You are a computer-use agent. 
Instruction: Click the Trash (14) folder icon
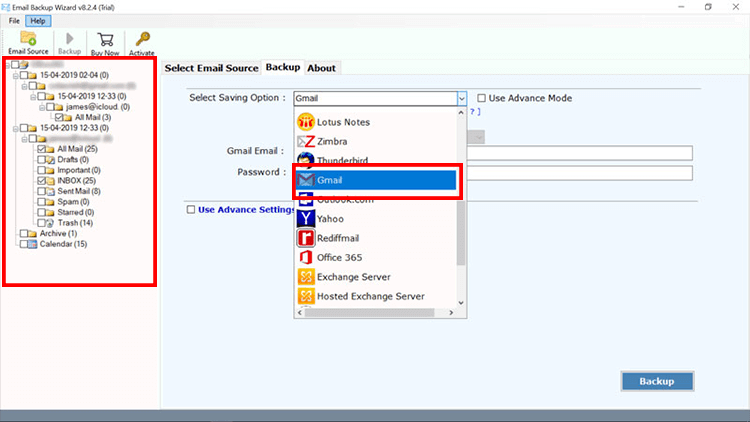pos(50,223)
